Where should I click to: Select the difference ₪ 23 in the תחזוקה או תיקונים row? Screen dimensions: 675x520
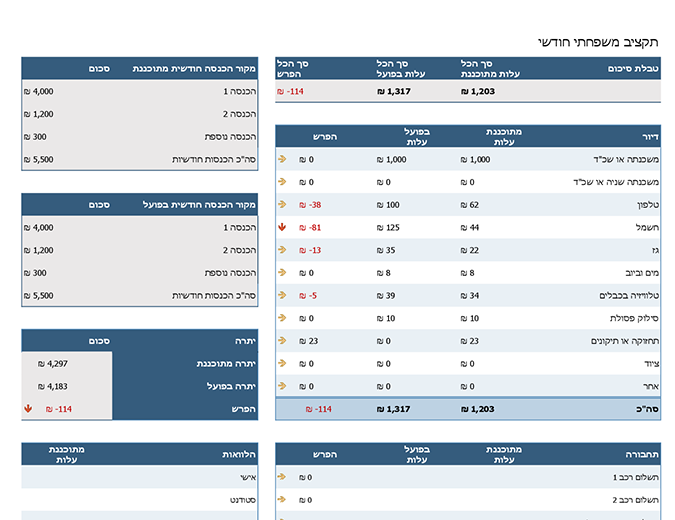pos(309,341)
